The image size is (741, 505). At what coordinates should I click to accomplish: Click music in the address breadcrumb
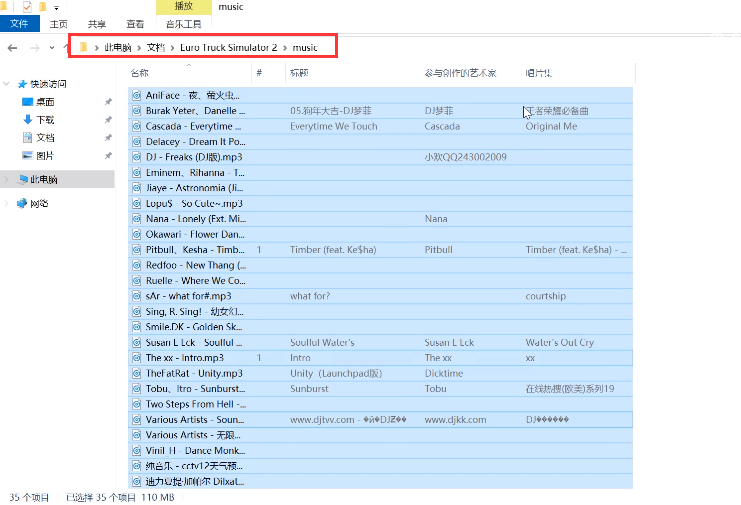(305, 47)
